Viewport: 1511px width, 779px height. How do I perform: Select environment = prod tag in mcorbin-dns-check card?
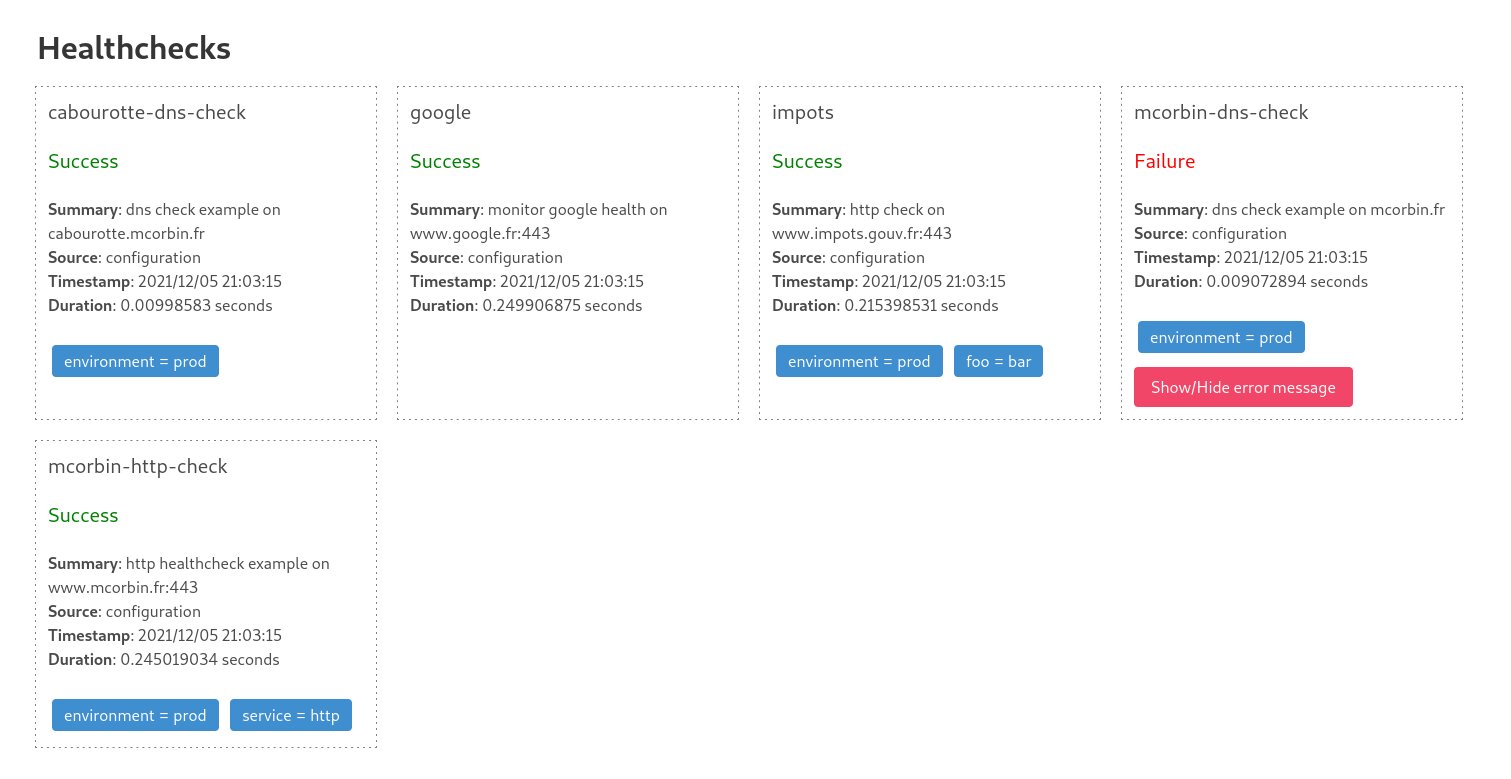click(1221, 337)
